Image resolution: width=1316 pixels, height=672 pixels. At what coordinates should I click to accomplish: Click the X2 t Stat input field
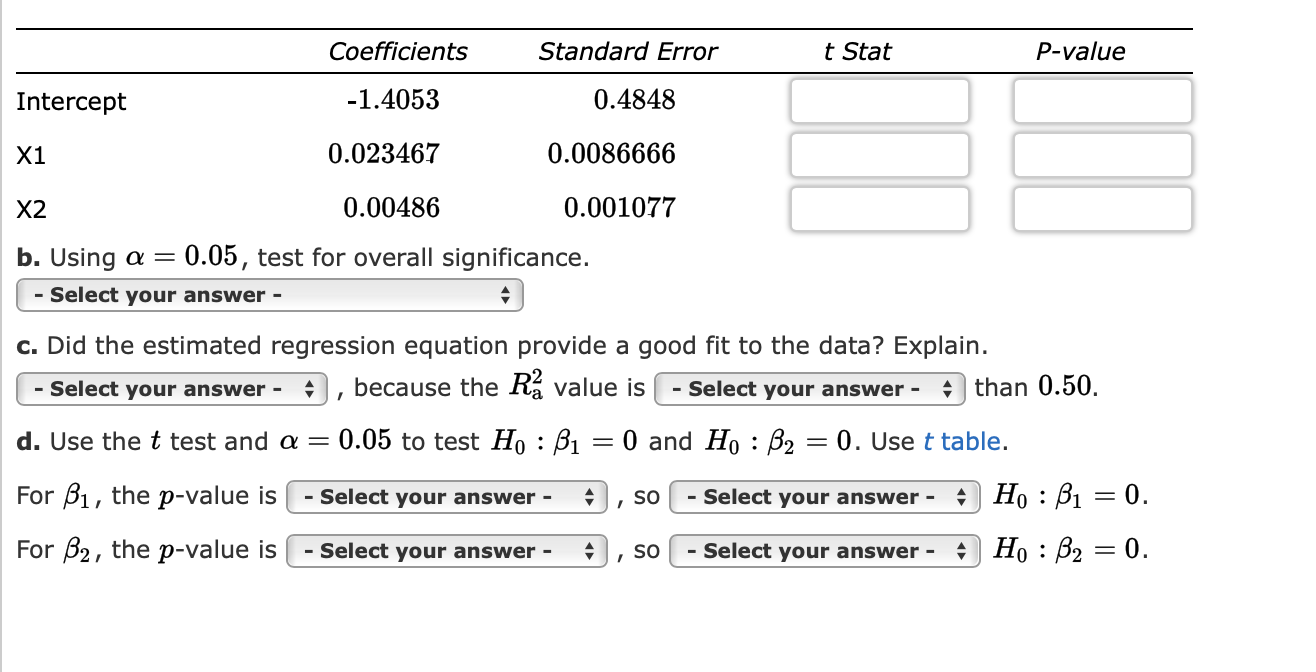[x=879, y=208]
